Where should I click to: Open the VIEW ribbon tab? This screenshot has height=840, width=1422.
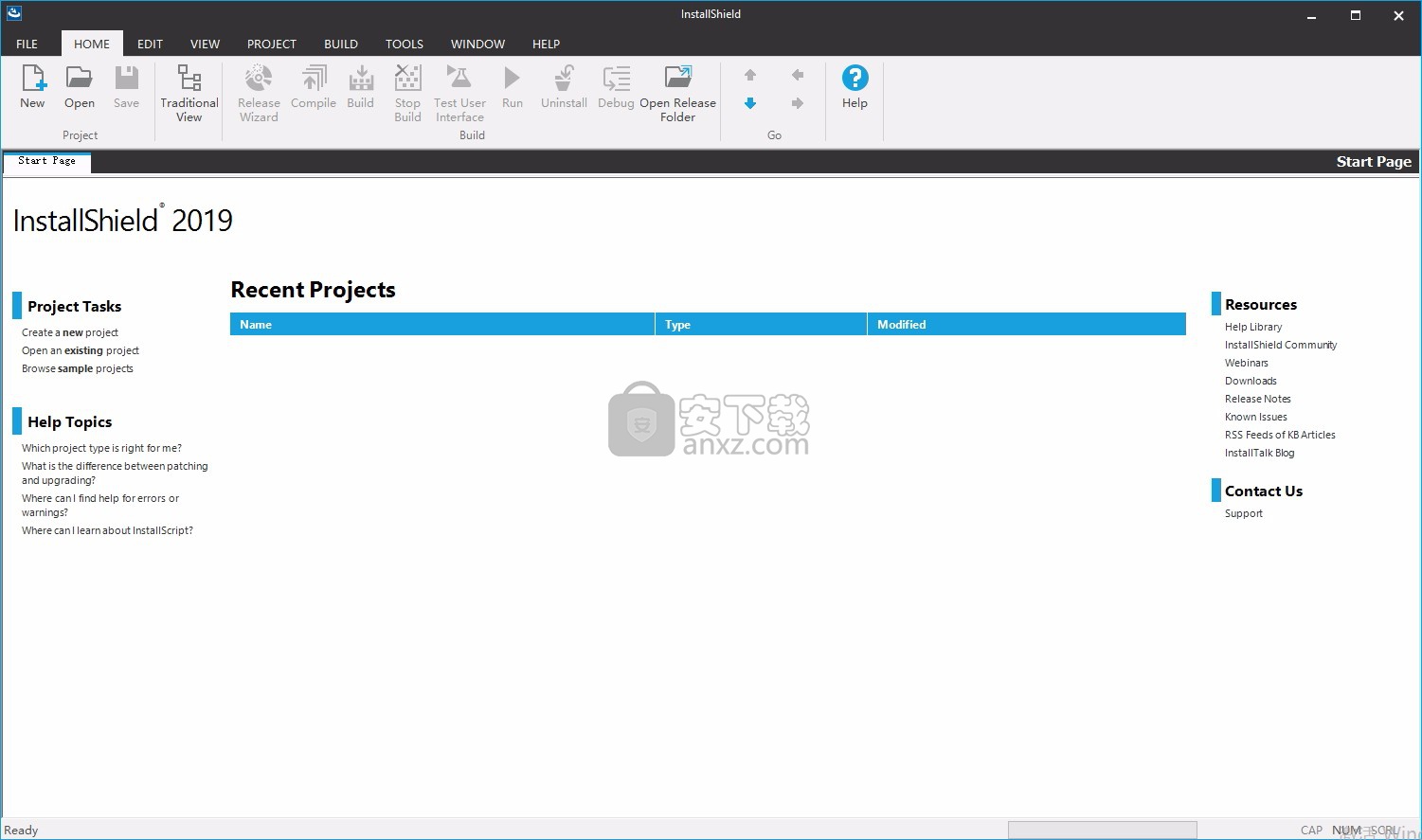click(205, 44)
